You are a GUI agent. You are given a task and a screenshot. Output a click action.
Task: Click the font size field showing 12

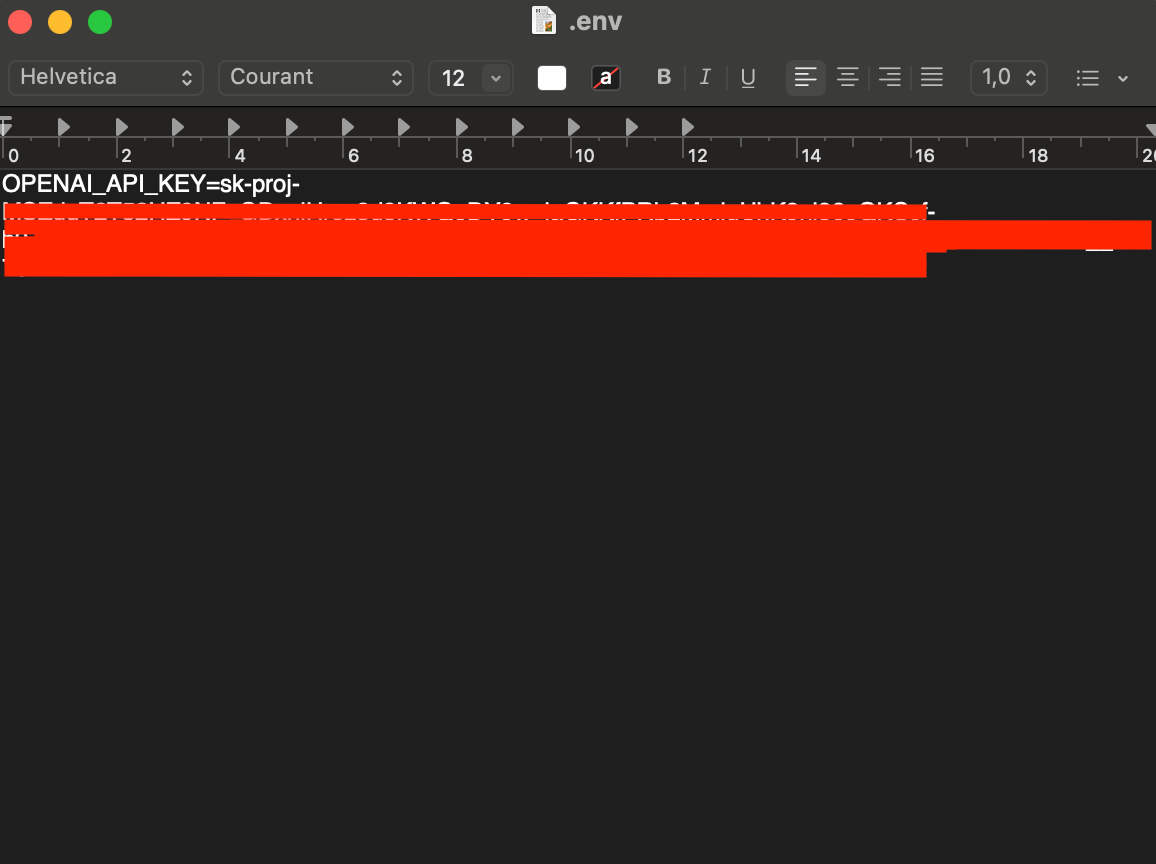tap(454, 78)
